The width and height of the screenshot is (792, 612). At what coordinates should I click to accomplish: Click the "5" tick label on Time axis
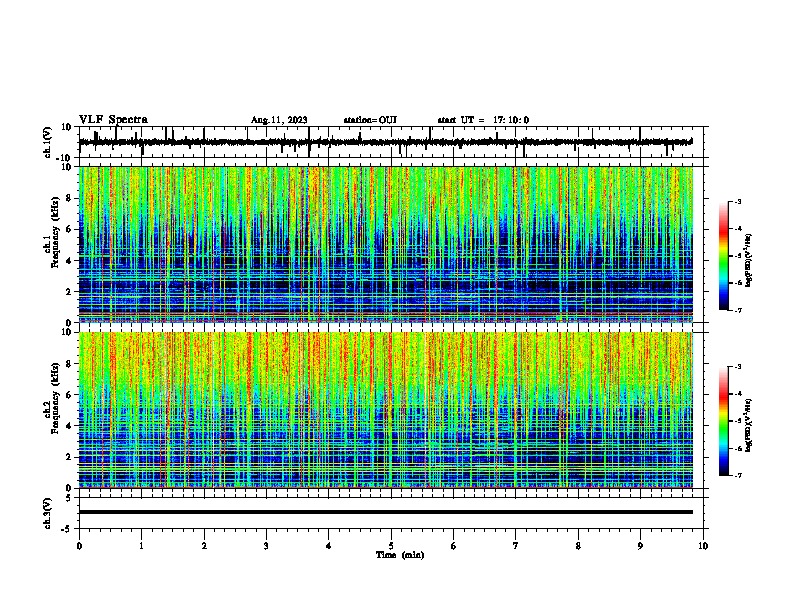coord(391,546)
